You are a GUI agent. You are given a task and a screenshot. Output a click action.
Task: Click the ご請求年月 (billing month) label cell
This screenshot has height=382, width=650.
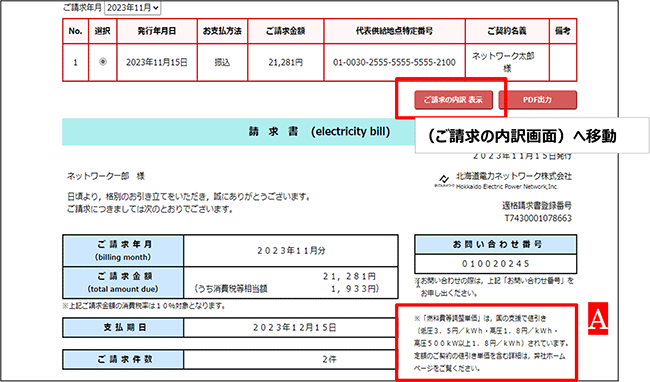(x=123, y=251)
